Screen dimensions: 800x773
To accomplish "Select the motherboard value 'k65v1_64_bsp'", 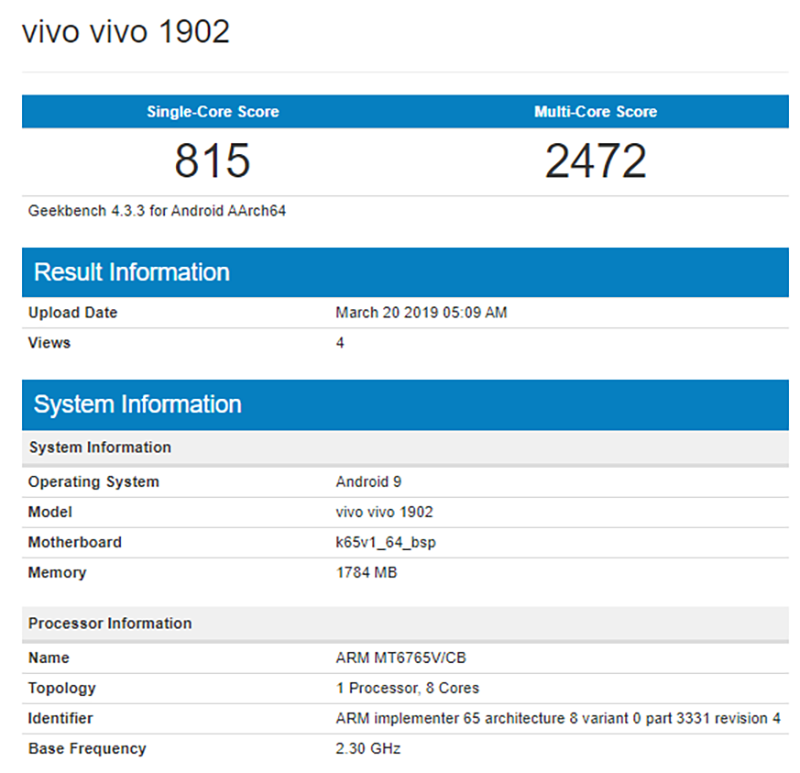I will (x=385, y=542).
